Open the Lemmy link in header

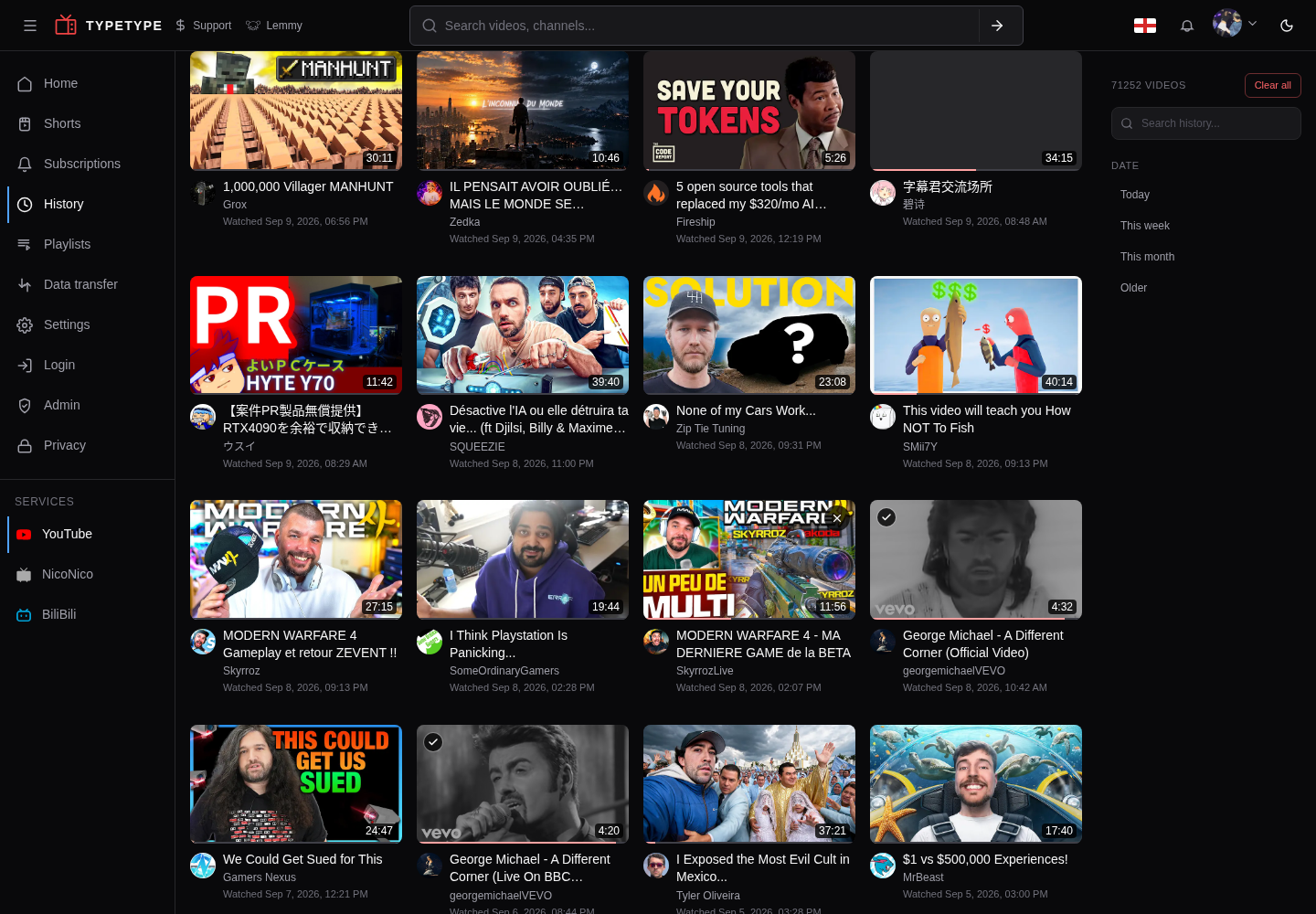(274, 26)
